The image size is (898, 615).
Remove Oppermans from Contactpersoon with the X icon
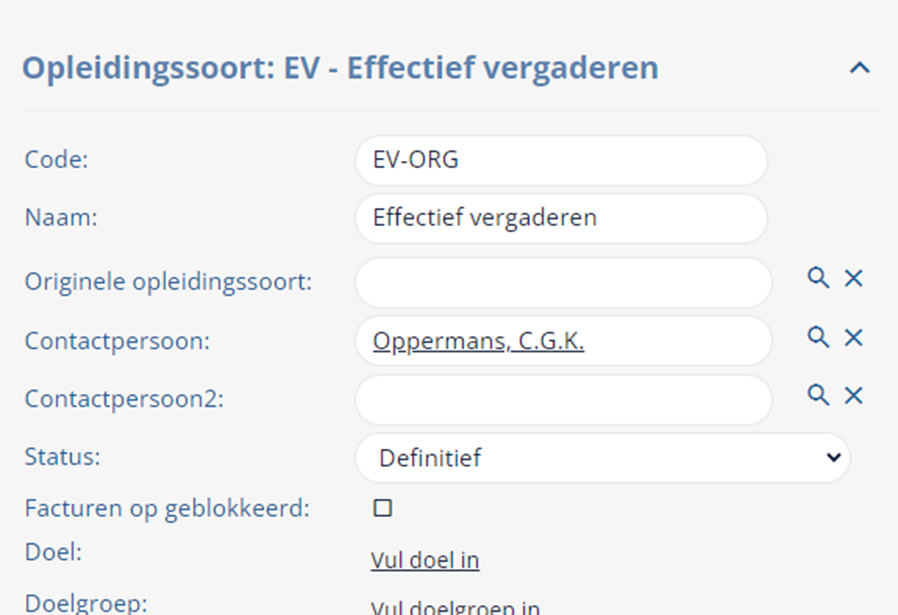(x=853, y=337)
